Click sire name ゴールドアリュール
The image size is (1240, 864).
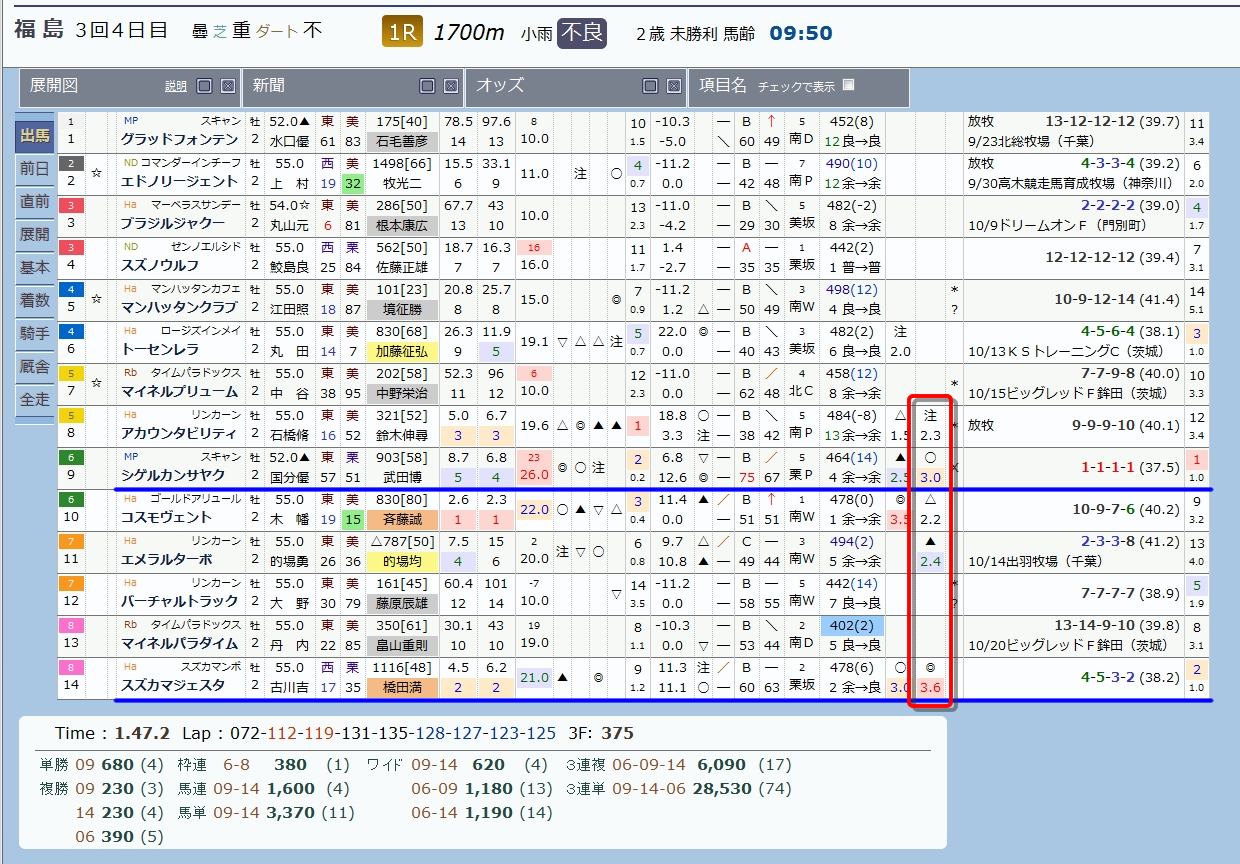tap(195, 498)
